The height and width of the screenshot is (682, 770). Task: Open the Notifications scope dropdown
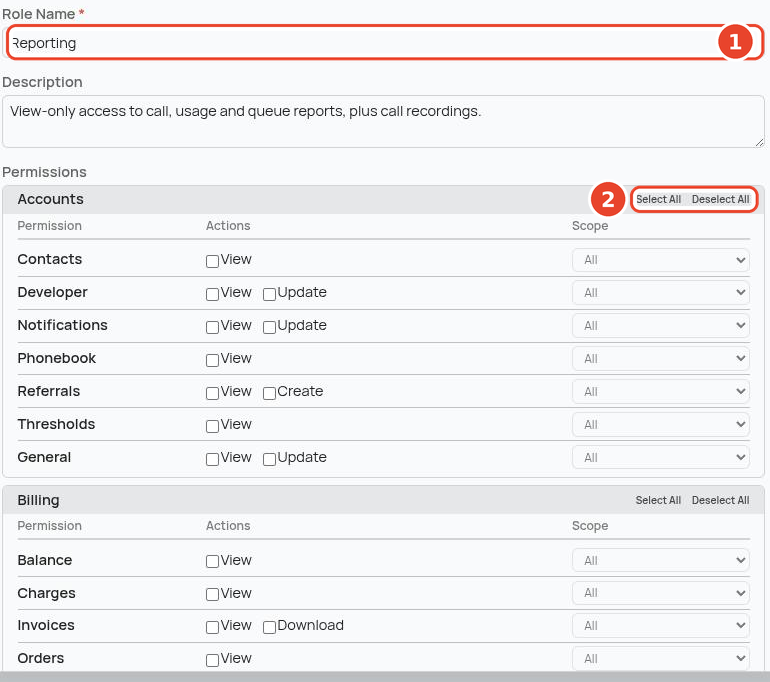click(660, 326)
